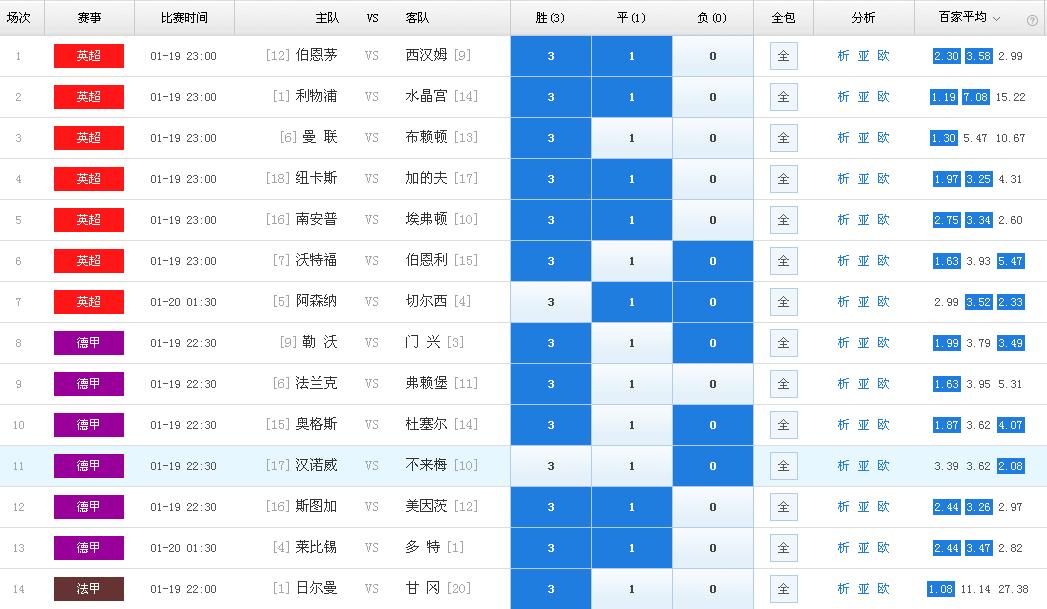
Task: Click away team 切尔西
Action: click(426, 301)
